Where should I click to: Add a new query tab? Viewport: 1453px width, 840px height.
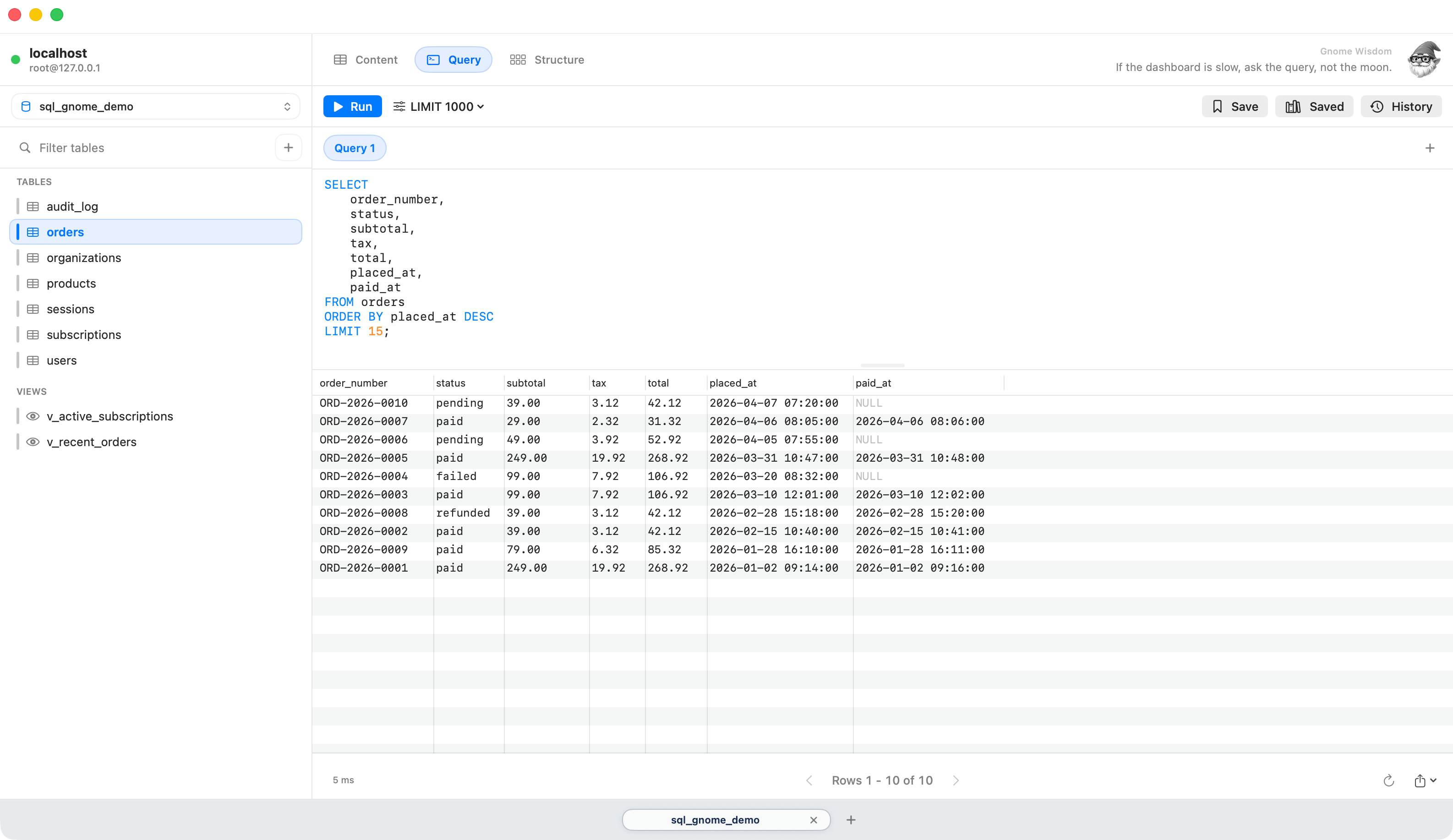[1429, 148]
